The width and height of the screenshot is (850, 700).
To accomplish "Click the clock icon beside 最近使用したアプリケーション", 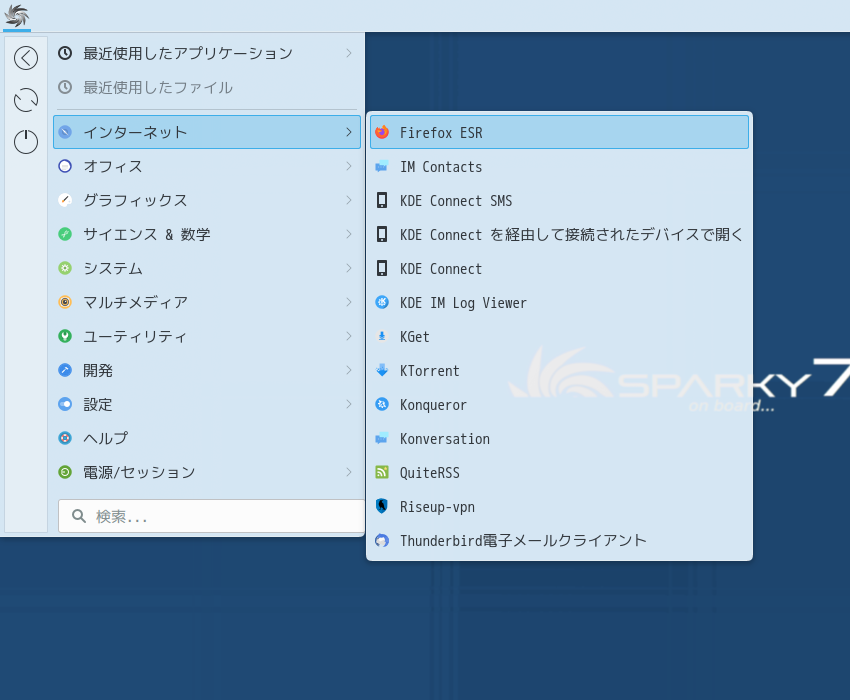I will point(65,53).
